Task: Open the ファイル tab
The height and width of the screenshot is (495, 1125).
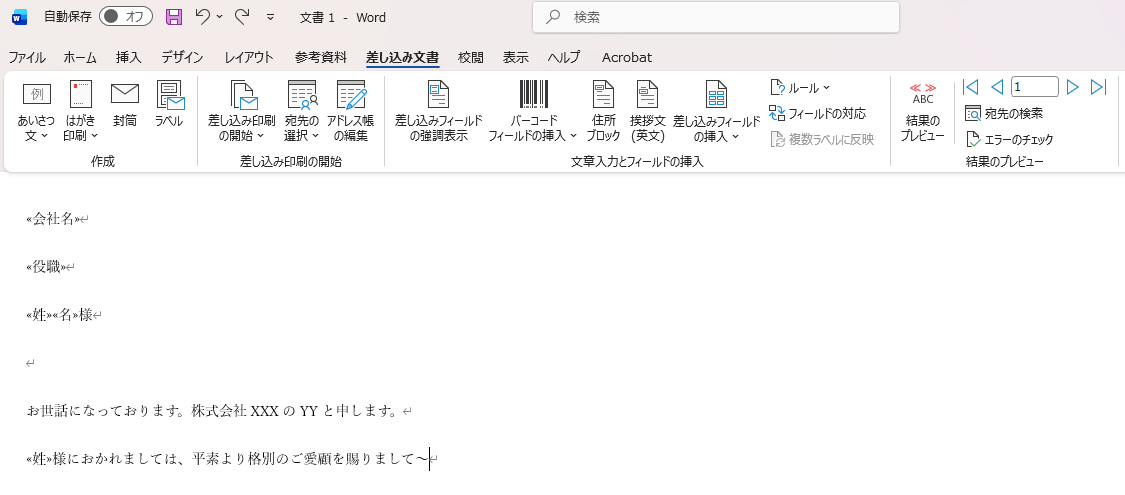Action: (27, 57)
